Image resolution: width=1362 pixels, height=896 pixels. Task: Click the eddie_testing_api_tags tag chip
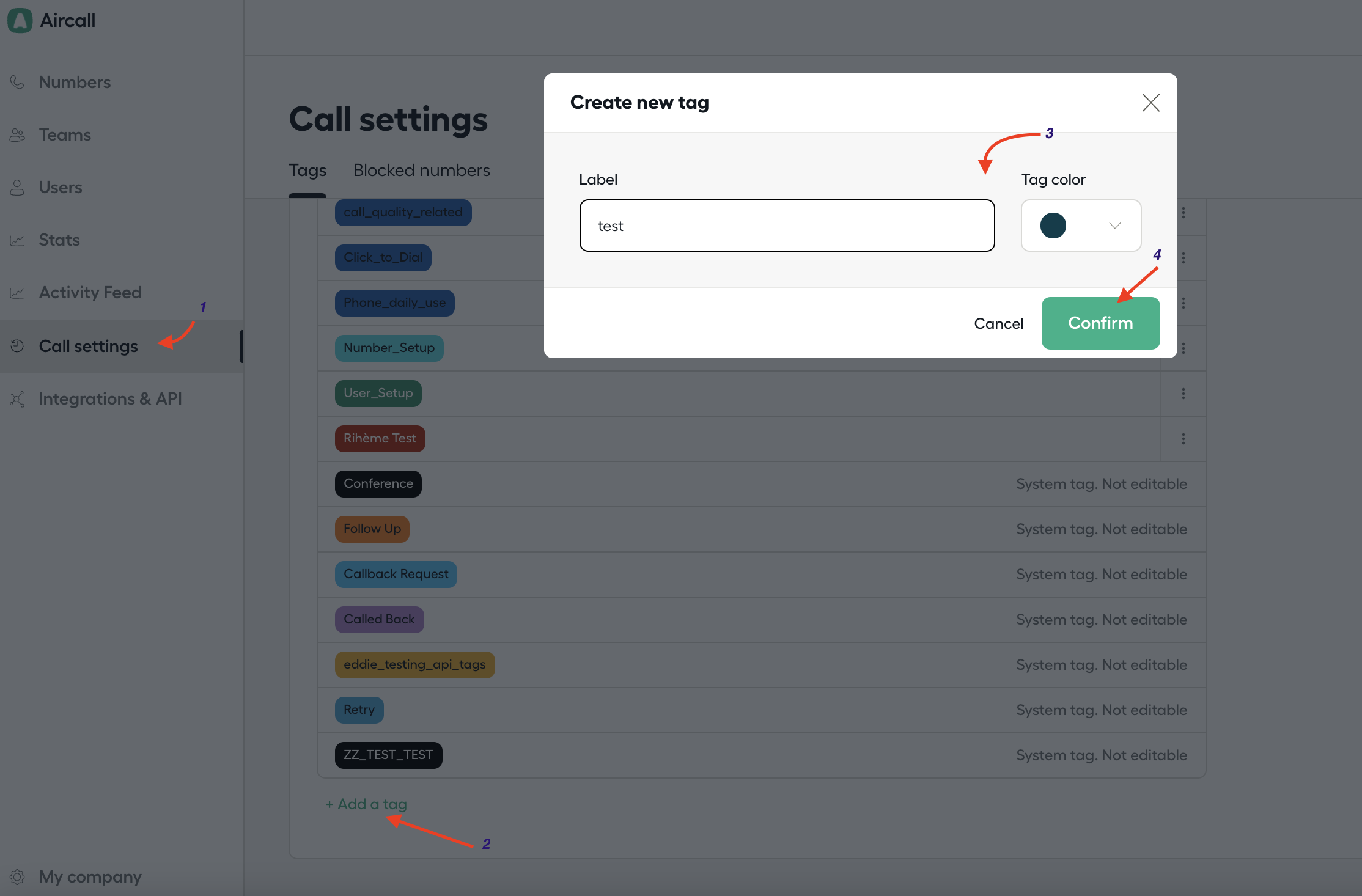(x=414, y=664)
